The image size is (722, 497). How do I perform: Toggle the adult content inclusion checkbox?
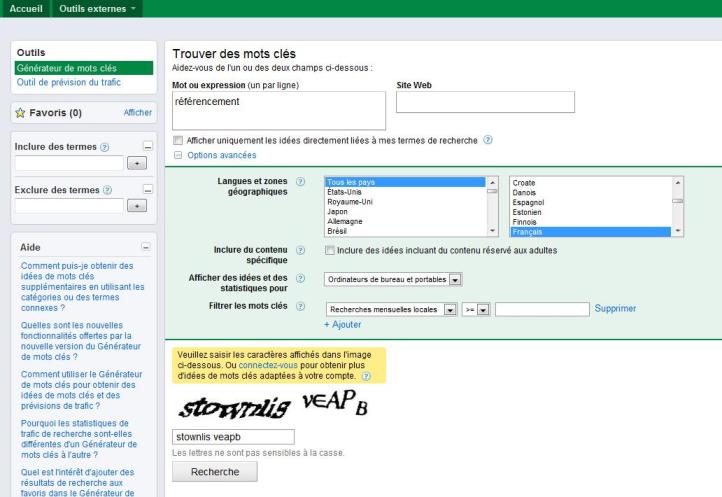pos(331,250)
